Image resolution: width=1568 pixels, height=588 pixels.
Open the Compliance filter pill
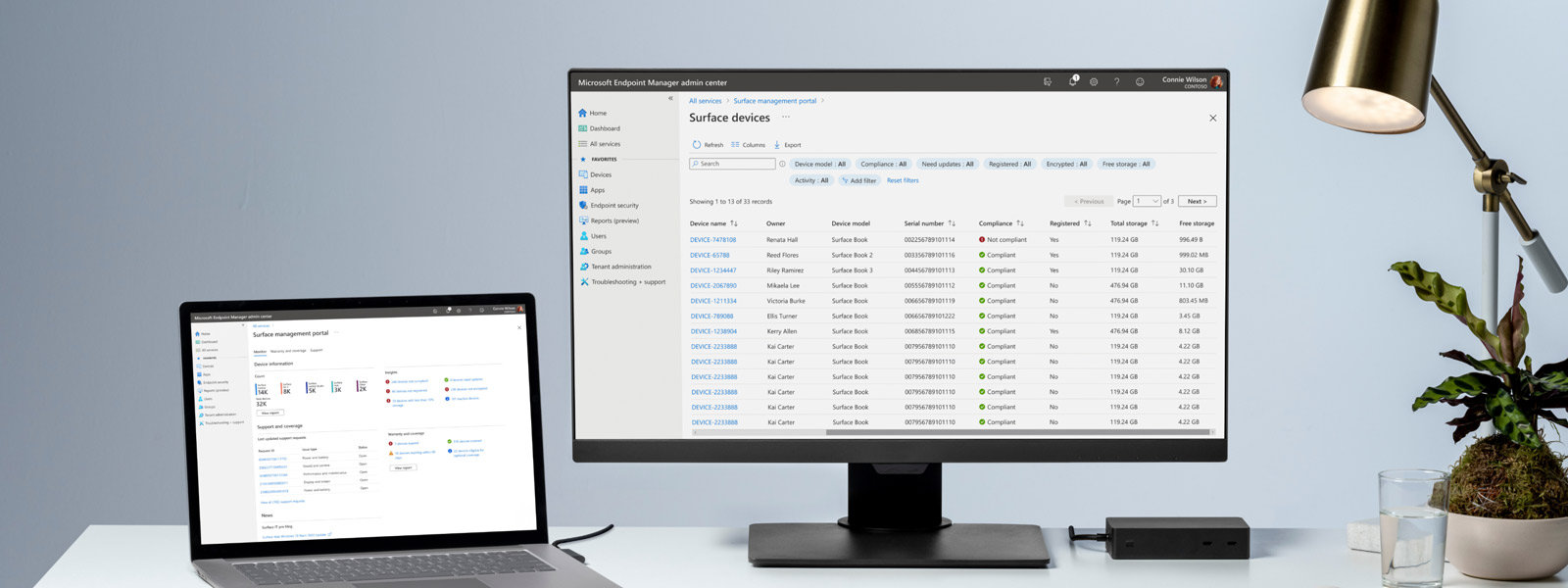pos(883,164)
